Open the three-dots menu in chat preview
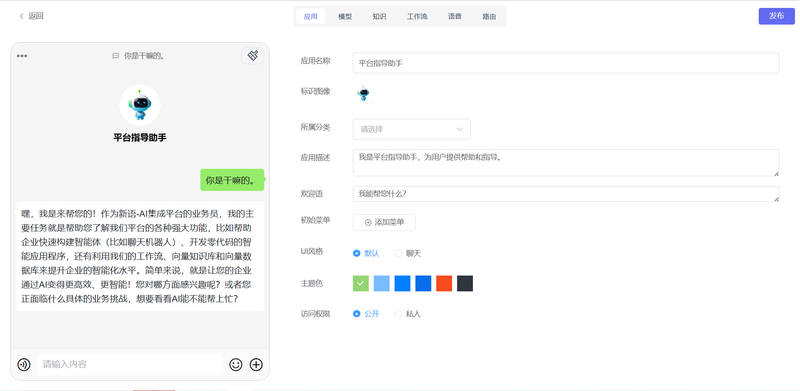The width and height of the screenshot is (800, 391). tap(22, 56)
